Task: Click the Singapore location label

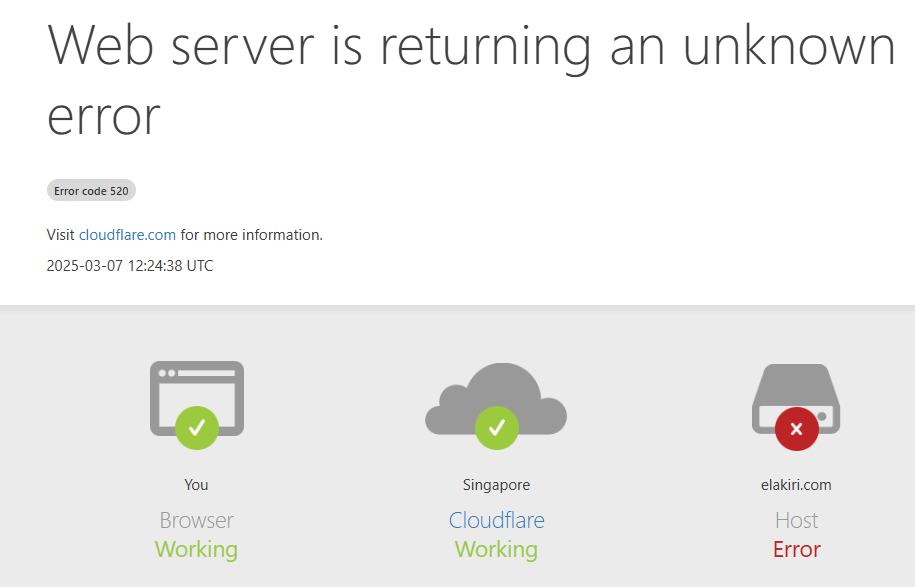Action: [x=497, y=485]
